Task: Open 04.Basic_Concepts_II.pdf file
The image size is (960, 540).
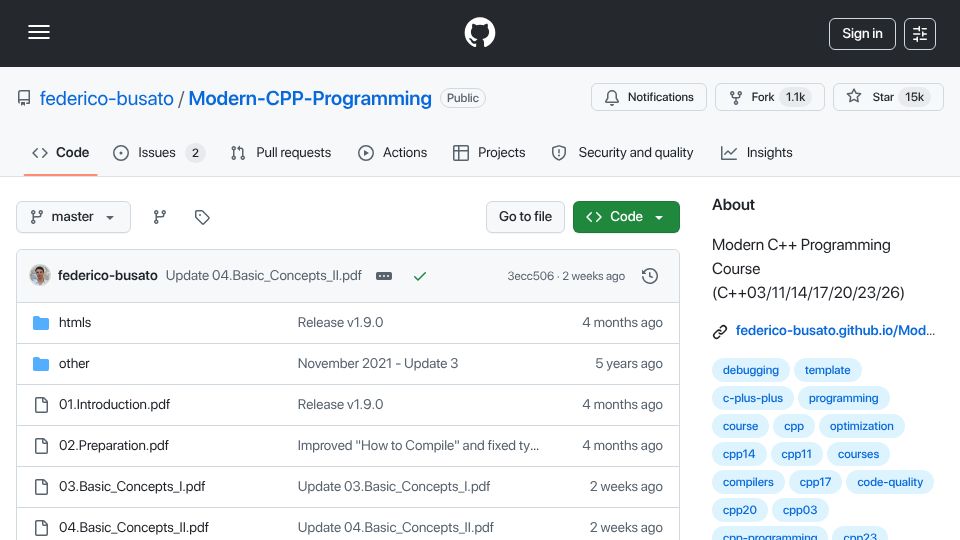Action: (x=134, y=528)
